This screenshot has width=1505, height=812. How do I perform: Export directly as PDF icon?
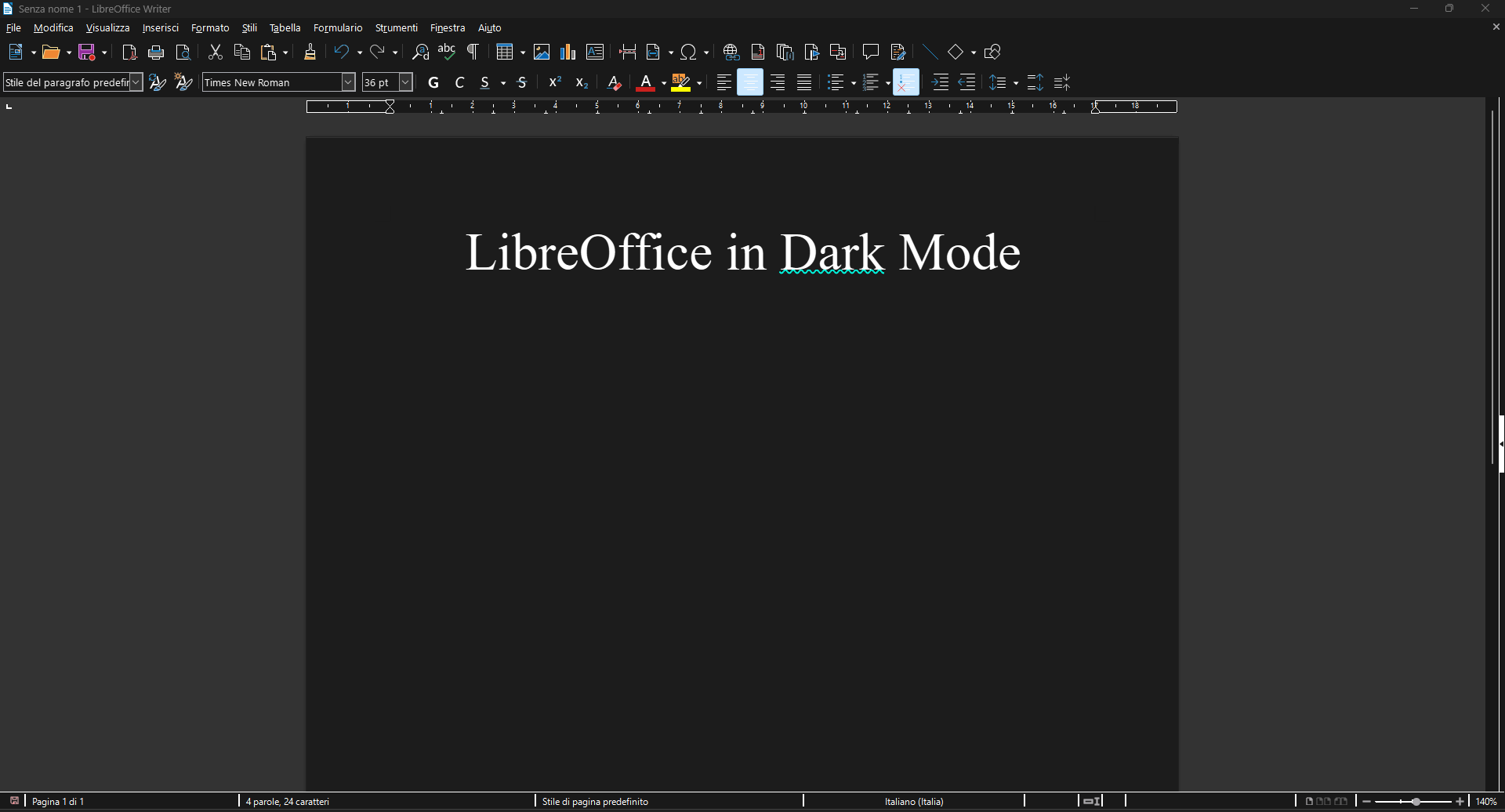129,53
